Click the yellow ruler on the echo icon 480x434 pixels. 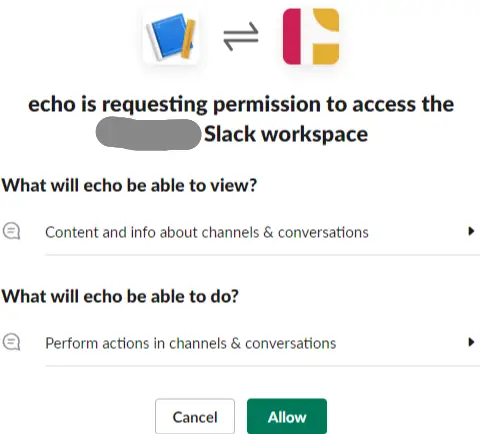pos(188,39)
